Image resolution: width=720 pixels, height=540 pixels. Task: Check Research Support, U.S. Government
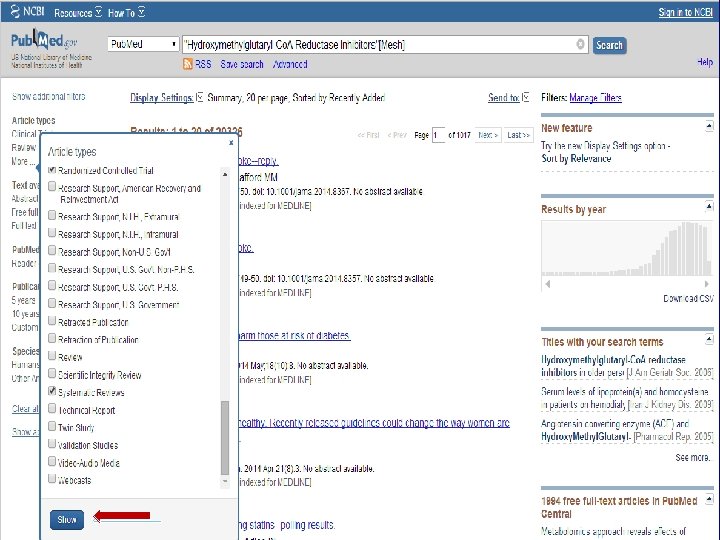pyautogui.click(x=52, y=303)
